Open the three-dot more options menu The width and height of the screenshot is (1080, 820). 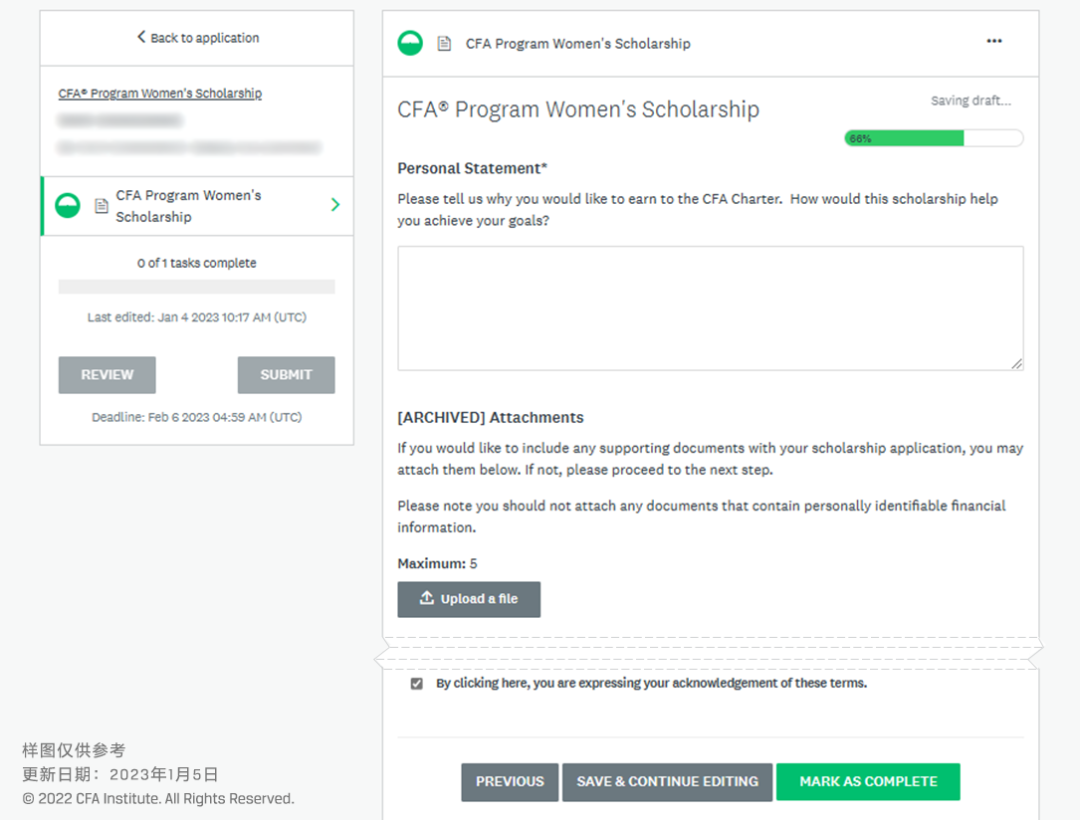994,41
